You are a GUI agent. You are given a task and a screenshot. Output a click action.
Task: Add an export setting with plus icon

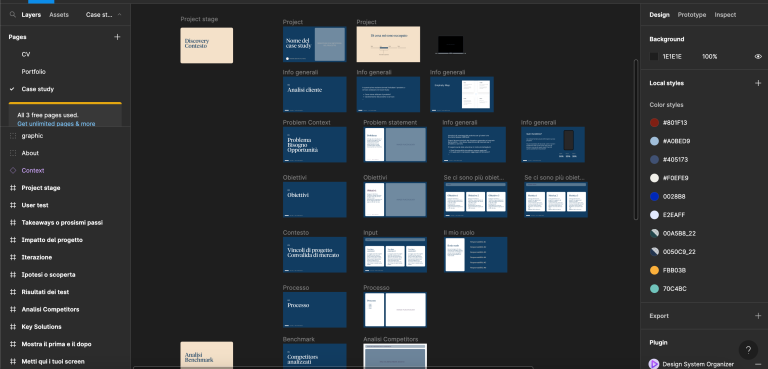coord(758,316)
